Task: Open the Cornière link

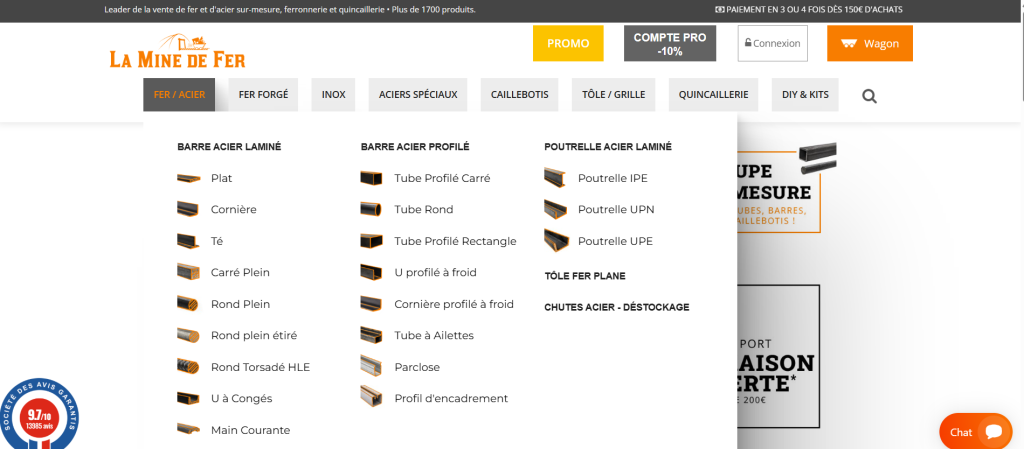Action: [x=234, y=209]
